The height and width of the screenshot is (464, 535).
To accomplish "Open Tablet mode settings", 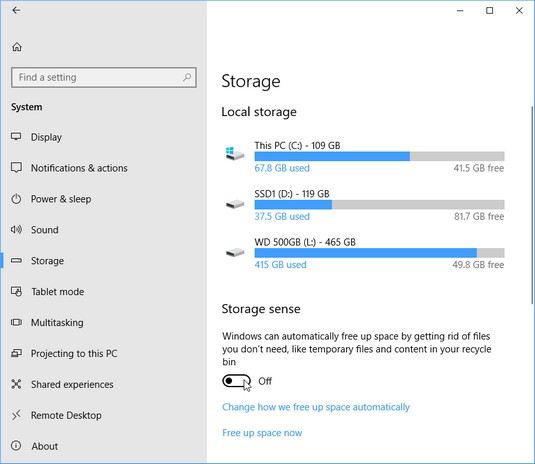I will coord(58,292).
